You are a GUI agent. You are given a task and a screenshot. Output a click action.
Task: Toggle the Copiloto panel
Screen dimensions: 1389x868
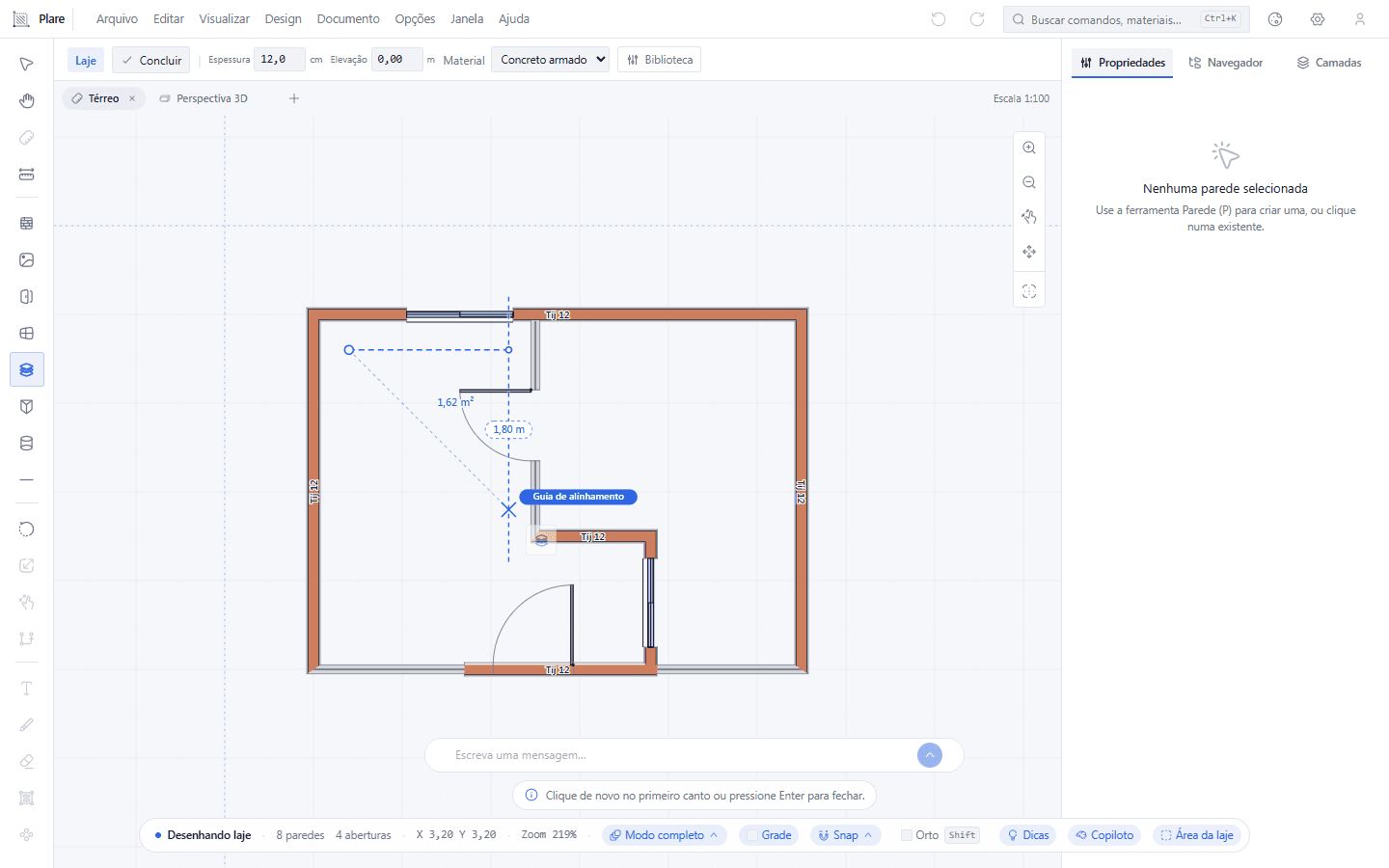pos(1104,835)
